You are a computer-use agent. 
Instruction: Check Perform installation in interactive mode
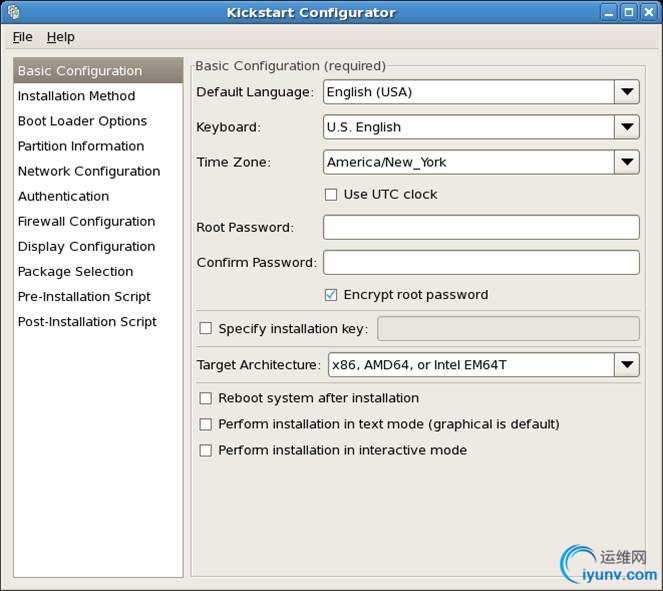[x=205, y=450]
